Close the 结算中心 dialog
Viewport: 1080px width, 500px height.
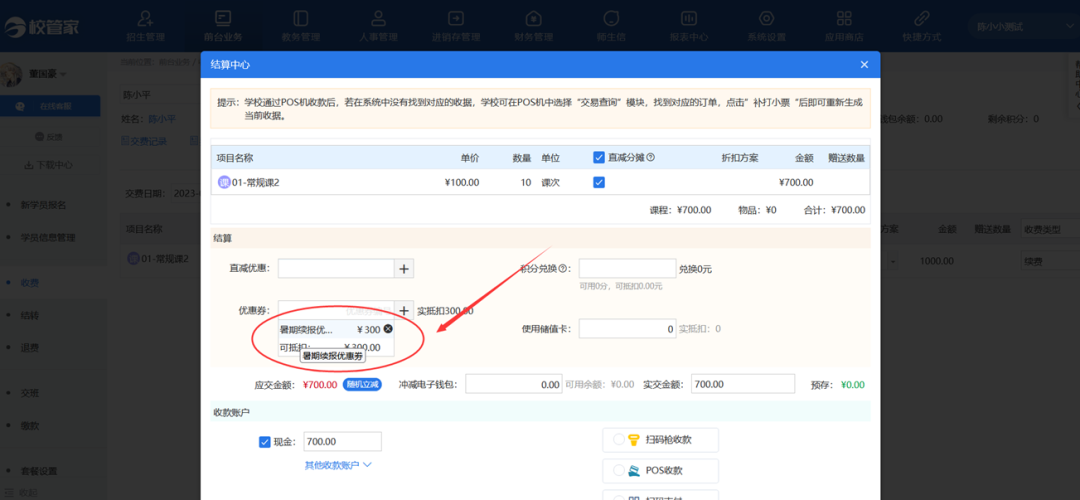pos(864,65)
